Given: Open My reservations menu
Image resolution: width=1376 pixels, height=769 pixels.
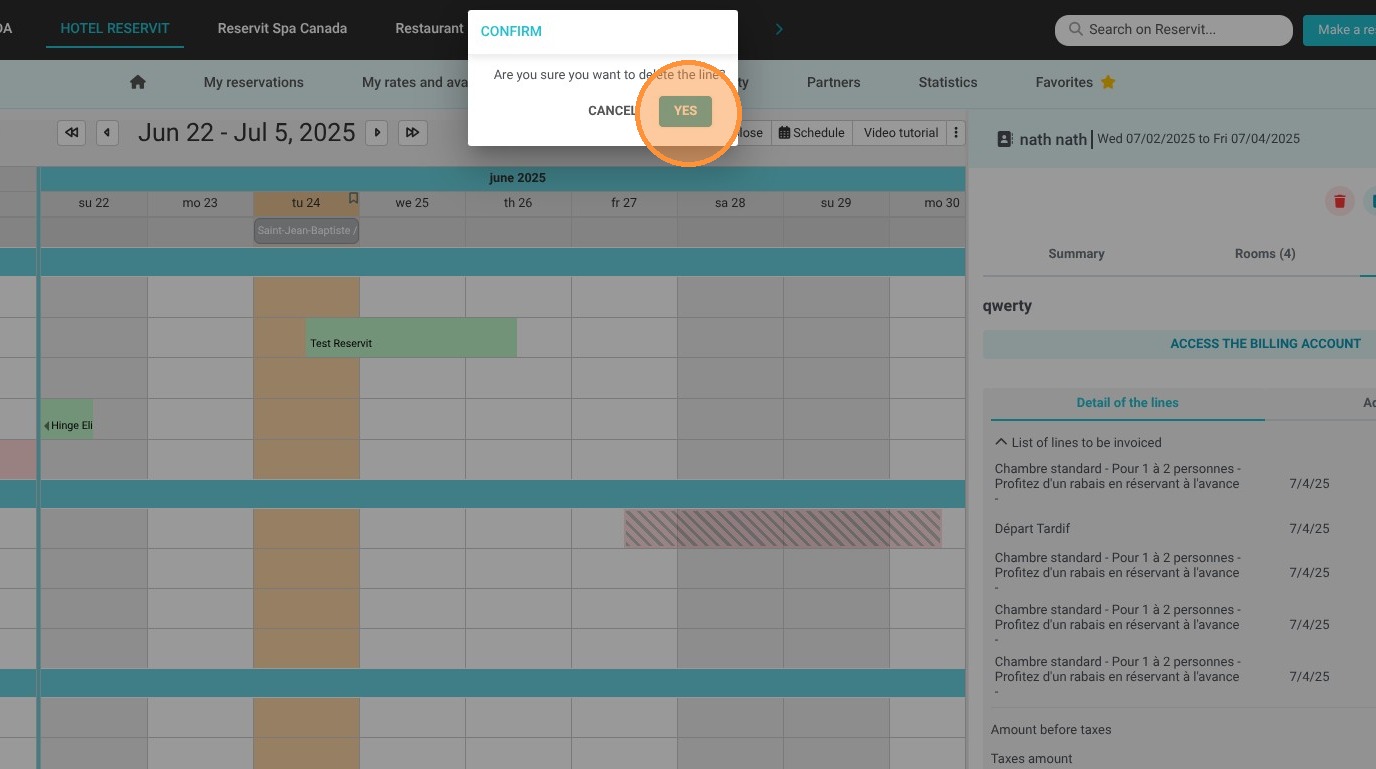Looking at the screenshot, I should click(254, 82).
